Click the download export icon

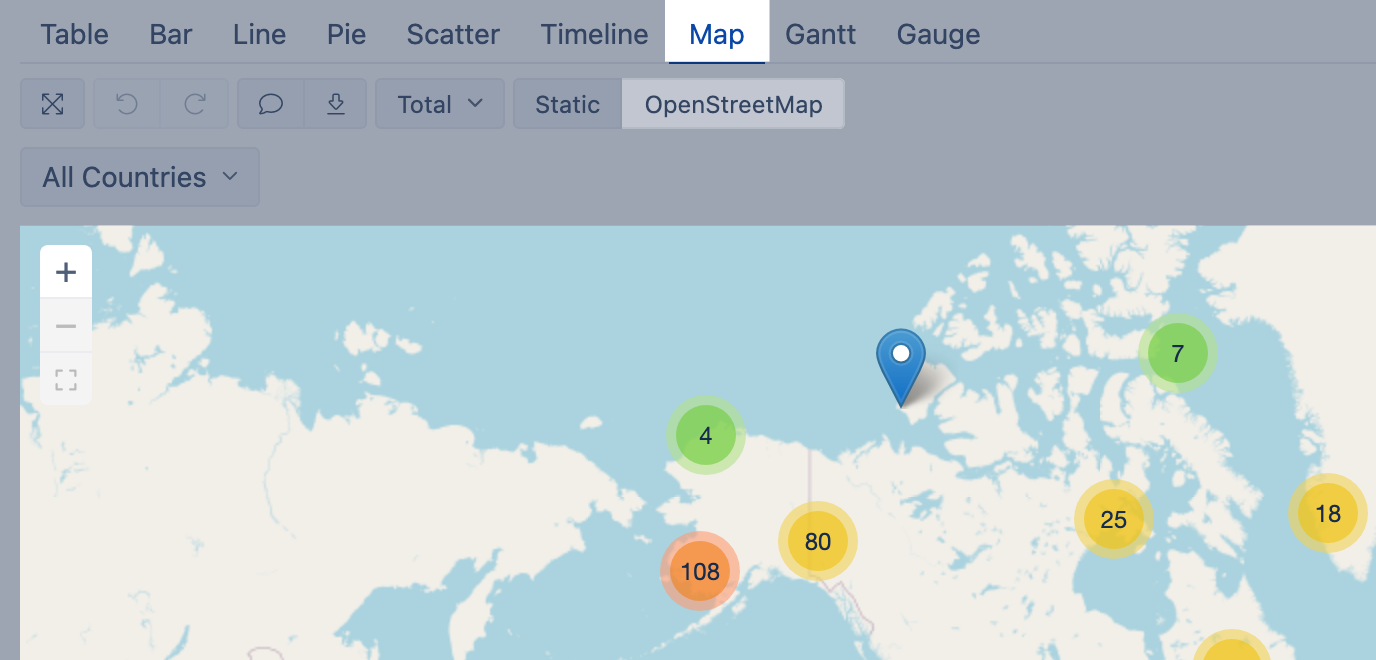coord(337,104)
